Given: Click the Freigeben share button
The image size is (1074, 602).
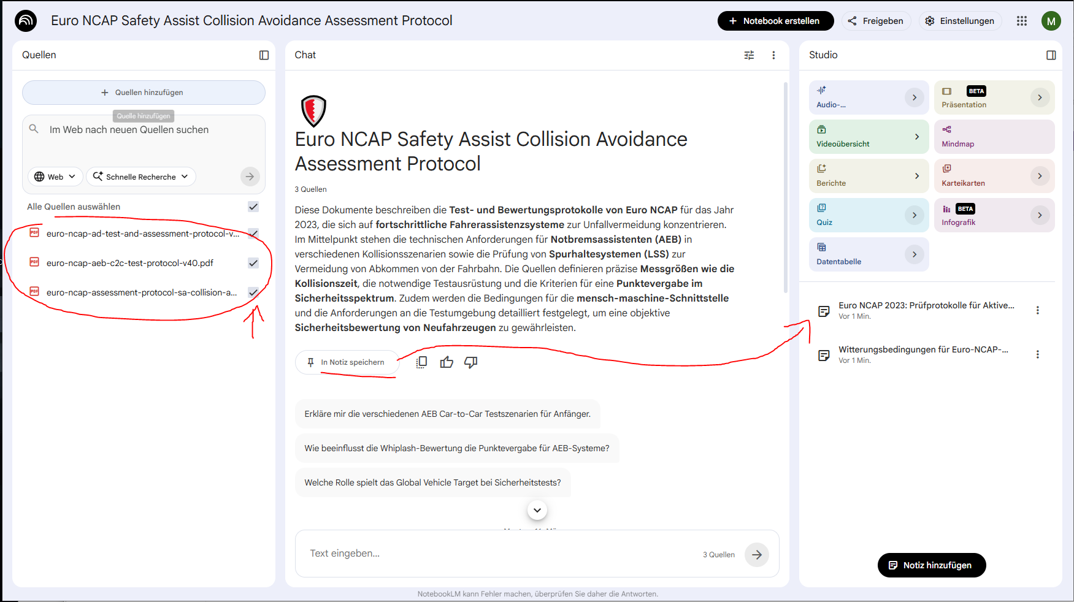Looking at the screenshot, I should (x=875, y=21).
